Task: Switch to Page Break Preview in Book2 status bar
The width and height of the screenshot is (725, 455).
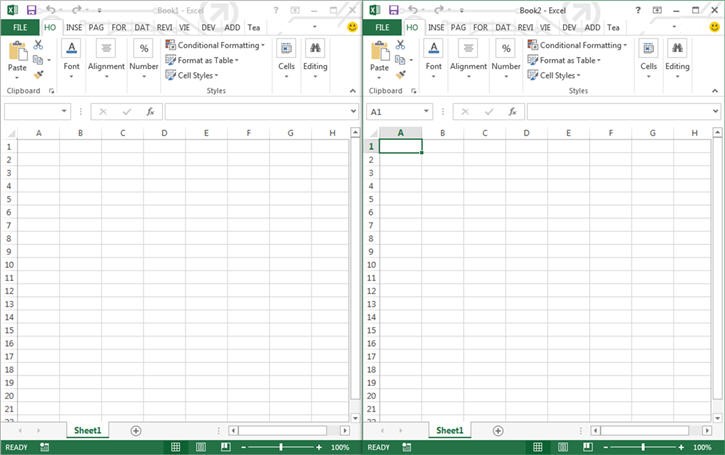Action: tap(588, 447)
